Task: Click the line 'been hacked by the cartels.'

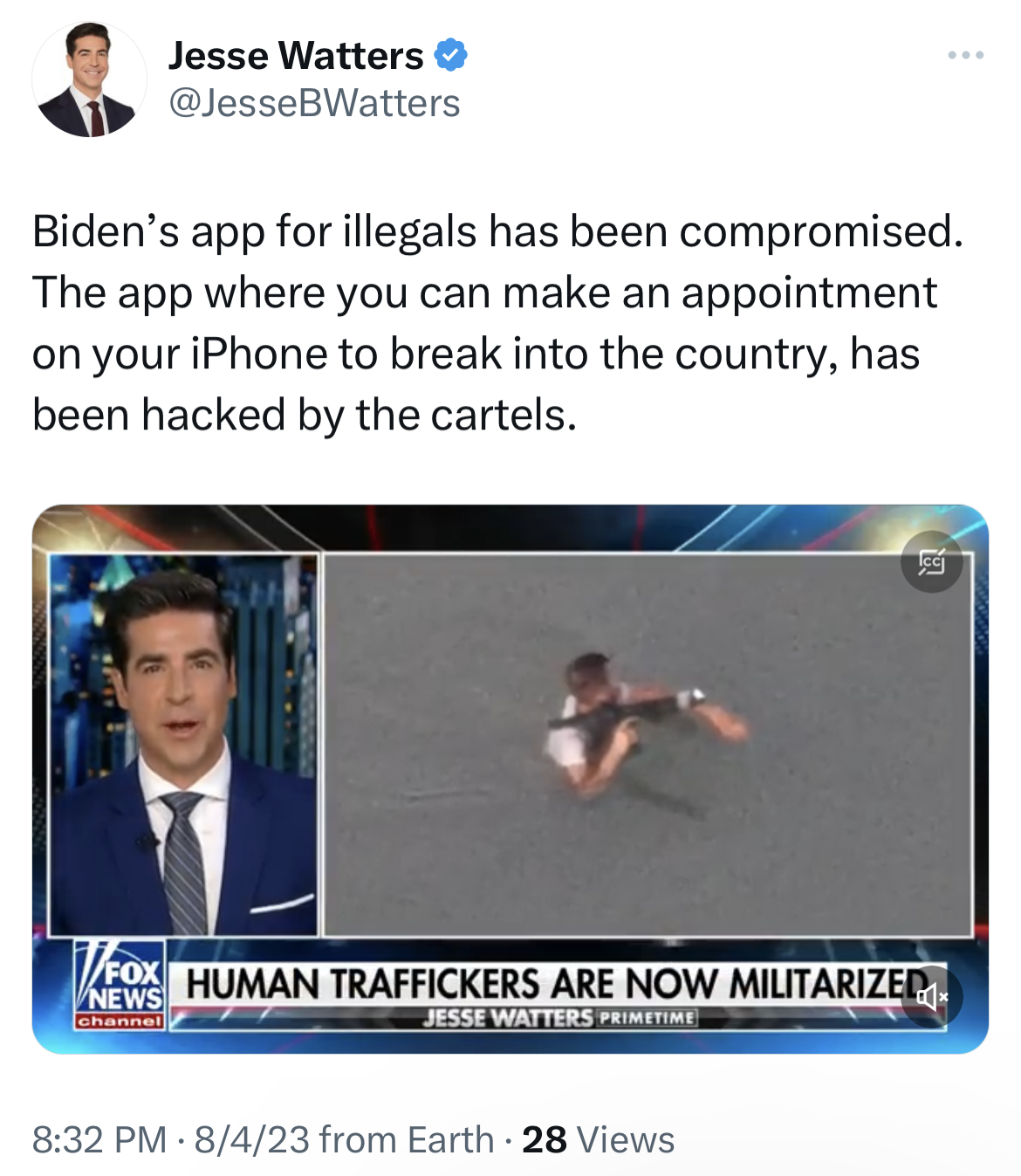Action: (305, 416)
